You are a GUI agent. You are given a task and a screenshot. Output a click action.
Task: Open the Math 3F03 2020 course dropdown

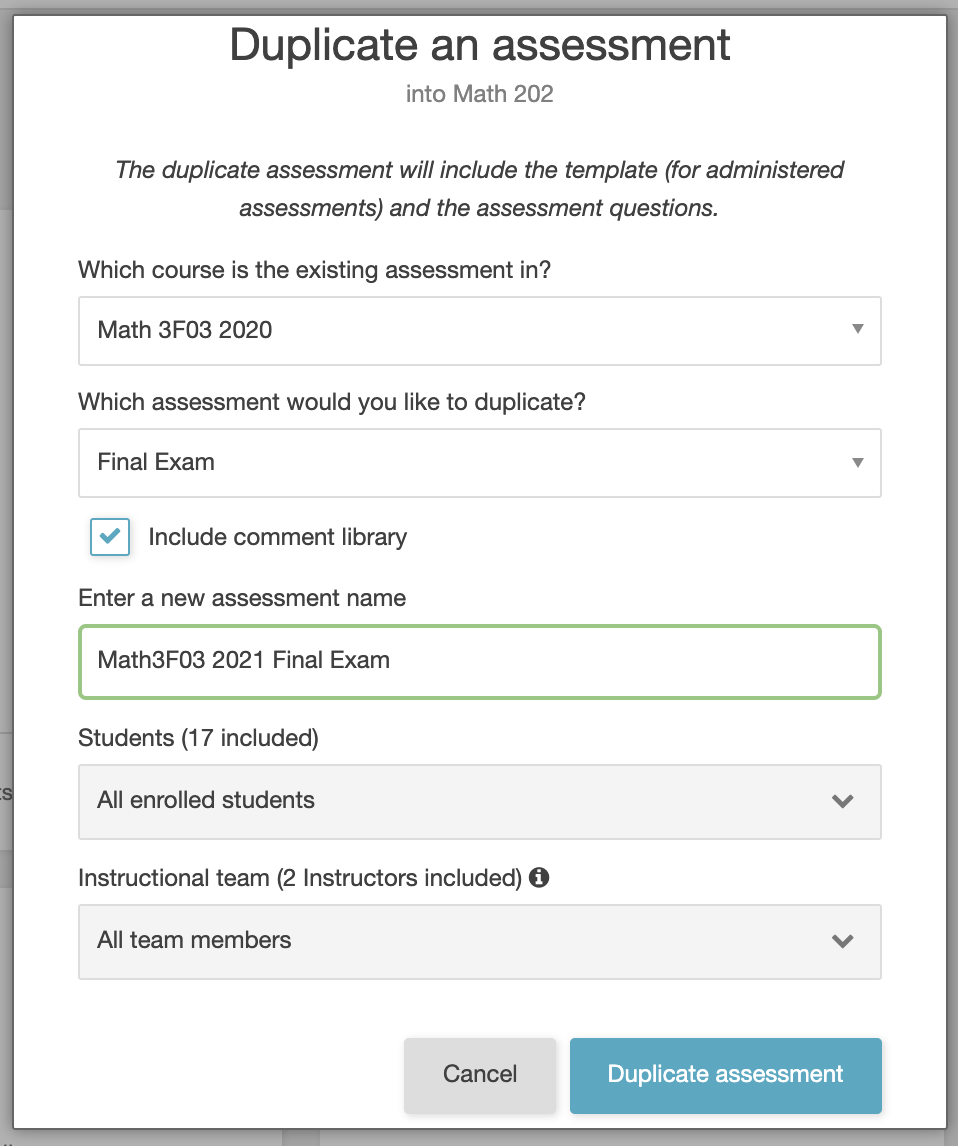[479, 330]
